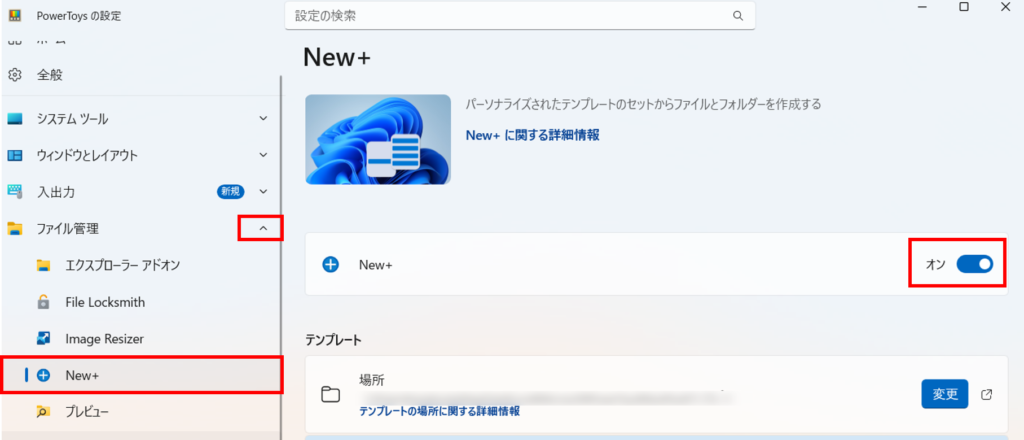Click the 場所 label text
Image resolution: width=1024 pixels, height=440 pixels.
coord(371,380)
